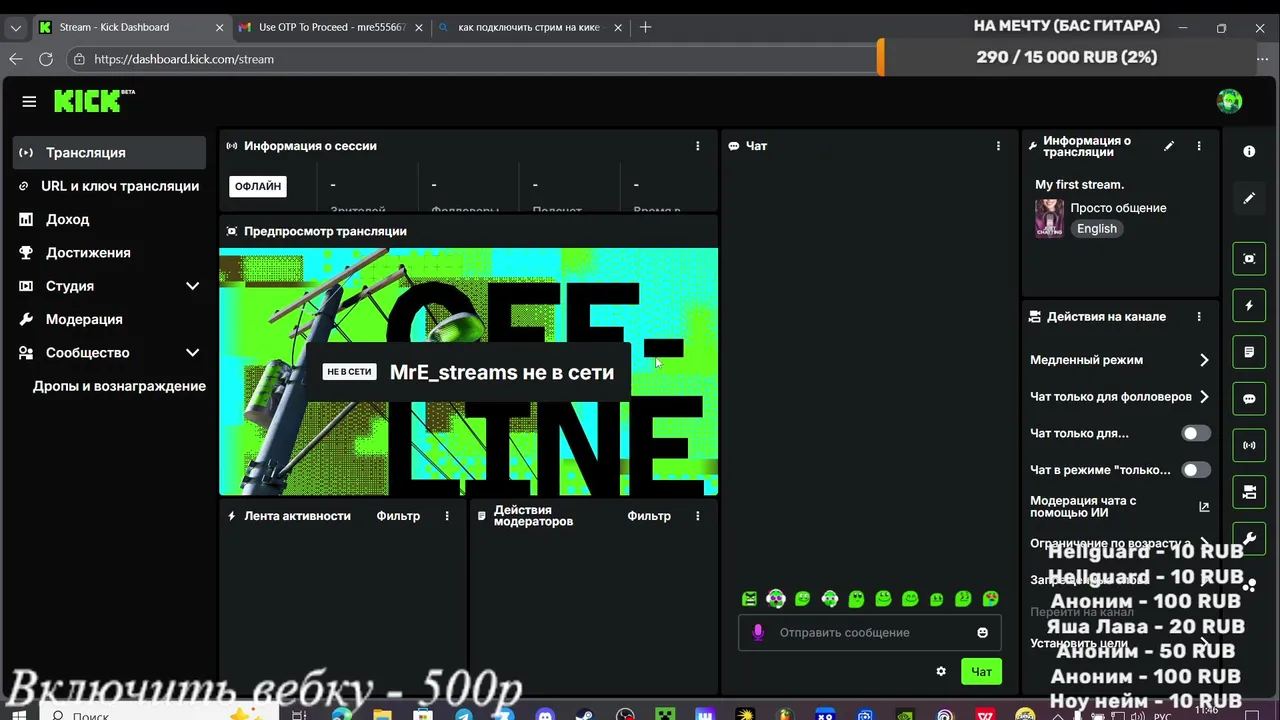The image size is (1280, 720).
Task: Focus the Отправить сообщение chat field
Action: (870, 632)
